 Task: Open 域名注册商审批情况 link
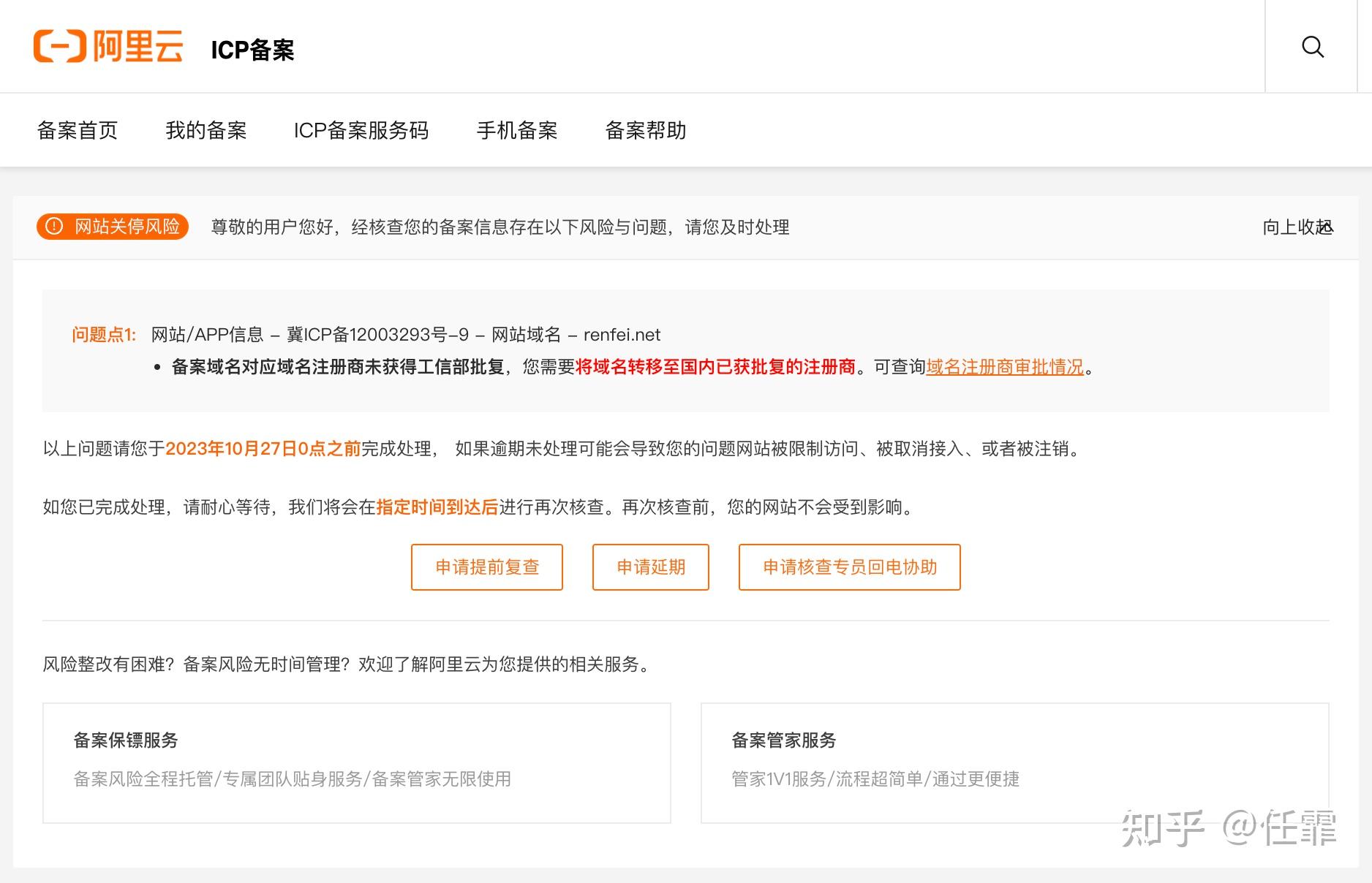(x=1005, y=367)
